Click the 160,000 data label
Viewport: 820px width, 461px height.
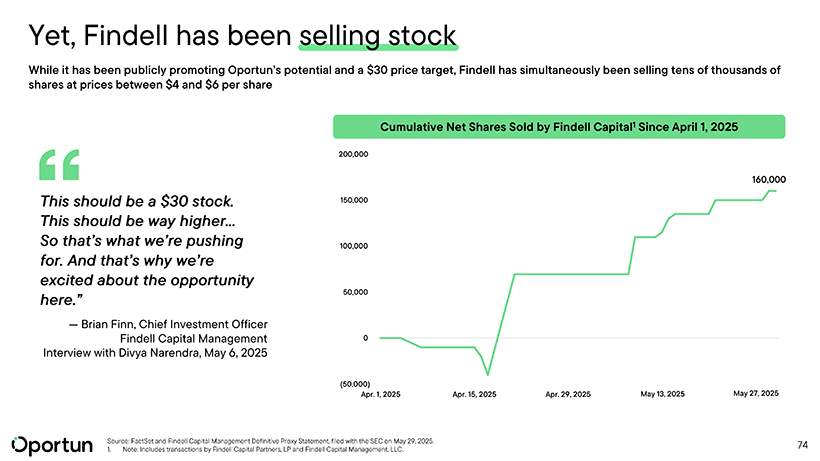pyautogui.click(x=768, y=180)
